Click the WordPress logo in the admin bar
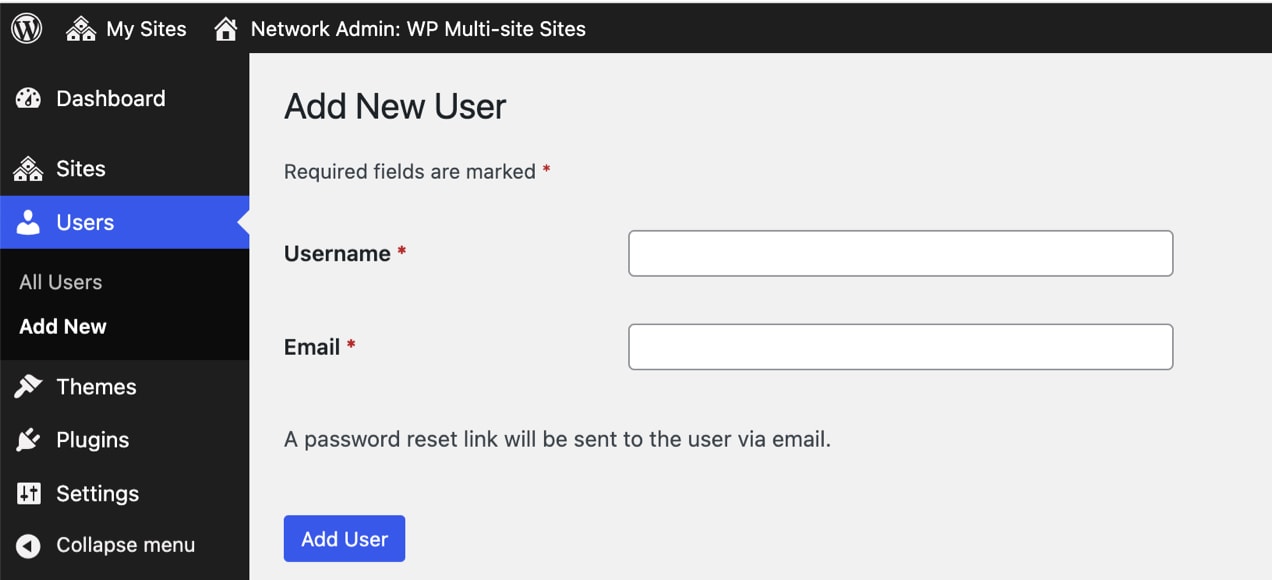This screenshot has height=580, width=1272. (25, 28)
